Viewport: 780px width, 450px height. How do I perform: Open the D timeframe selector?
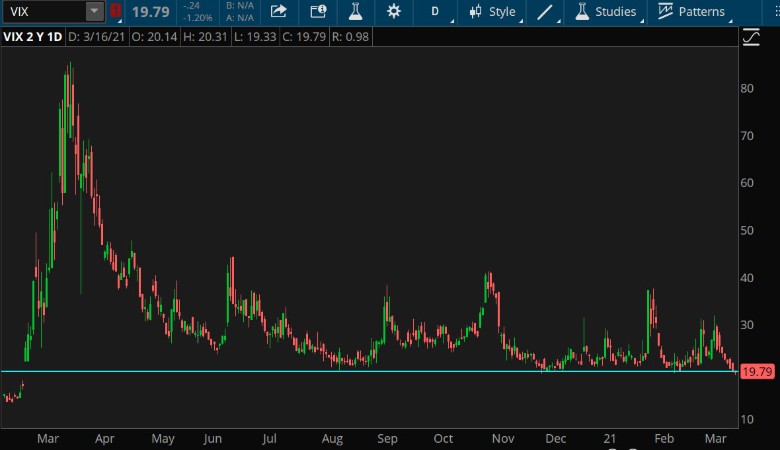tap(435, 11)
